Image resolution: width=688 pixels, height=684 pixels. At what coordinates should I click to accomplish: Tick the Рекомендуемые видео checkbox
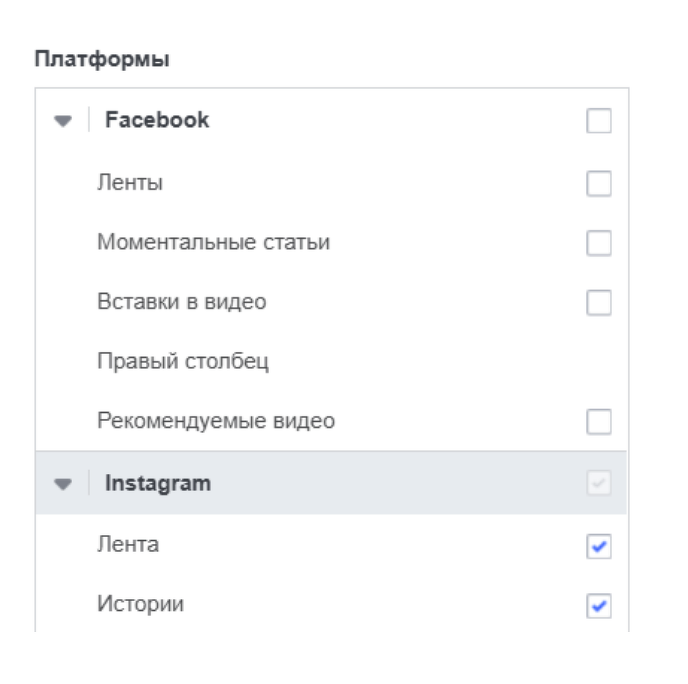599,422
